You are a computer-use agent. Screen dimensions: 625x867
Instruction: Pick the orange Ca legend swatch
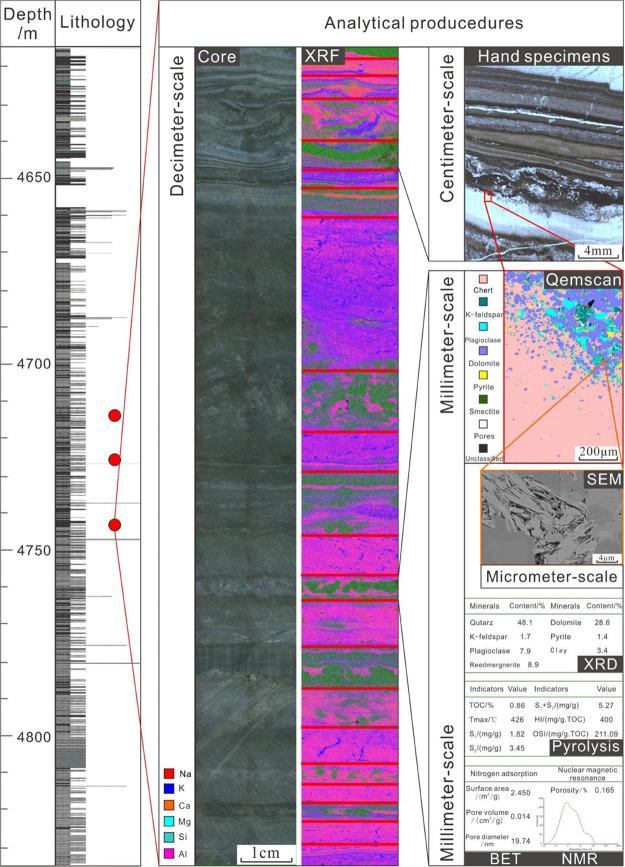coord(170,805)
